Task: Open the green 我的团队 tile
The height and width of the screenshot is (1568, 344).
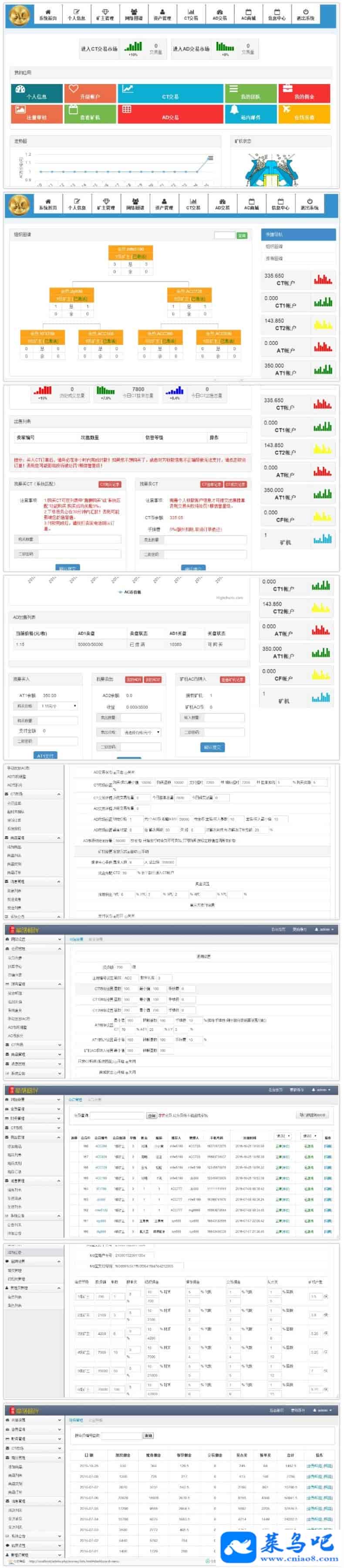Action: tap(250, 93)
